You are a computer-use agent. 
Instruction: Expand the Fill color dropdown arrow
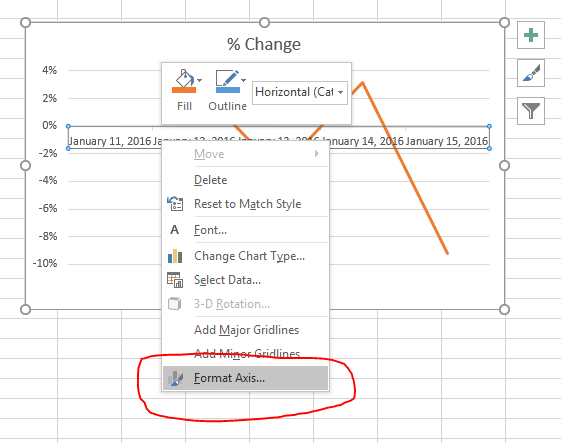[x=199, y=80]
